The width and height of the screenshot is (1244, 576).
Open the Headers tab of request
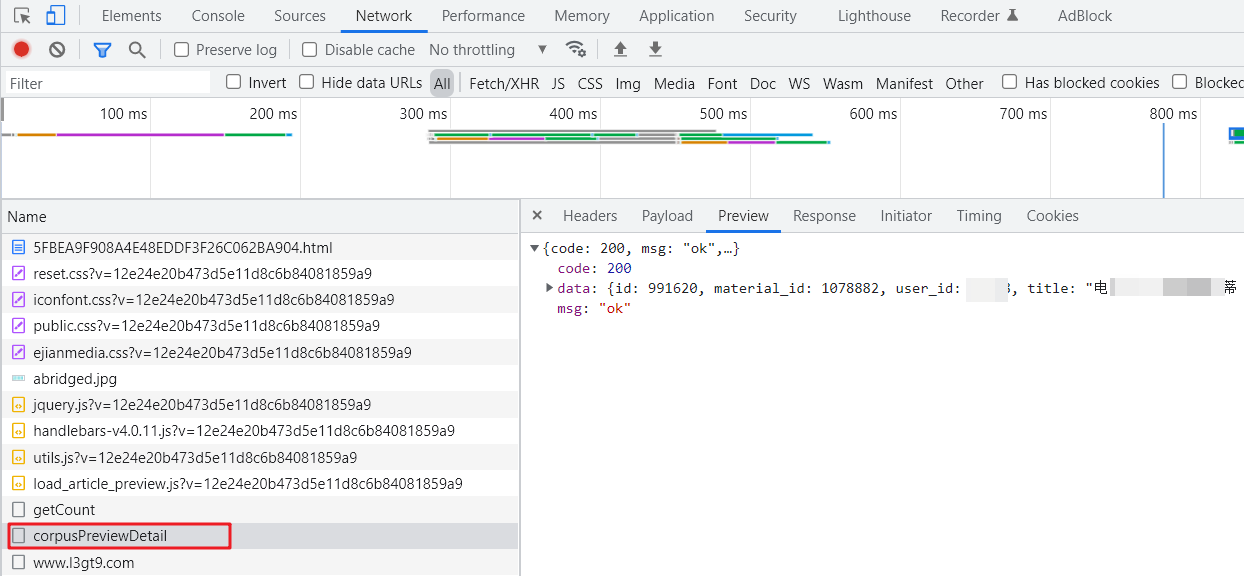[x=589, y=216]
